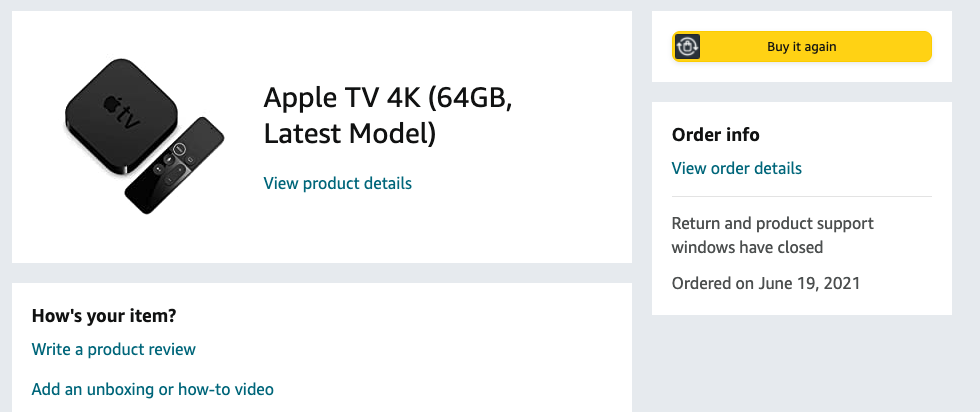Image resolution: width=980 pixels, height=412 pixels.
Task: Click the Apple TV 4K product title
Action: pos(388,115)
